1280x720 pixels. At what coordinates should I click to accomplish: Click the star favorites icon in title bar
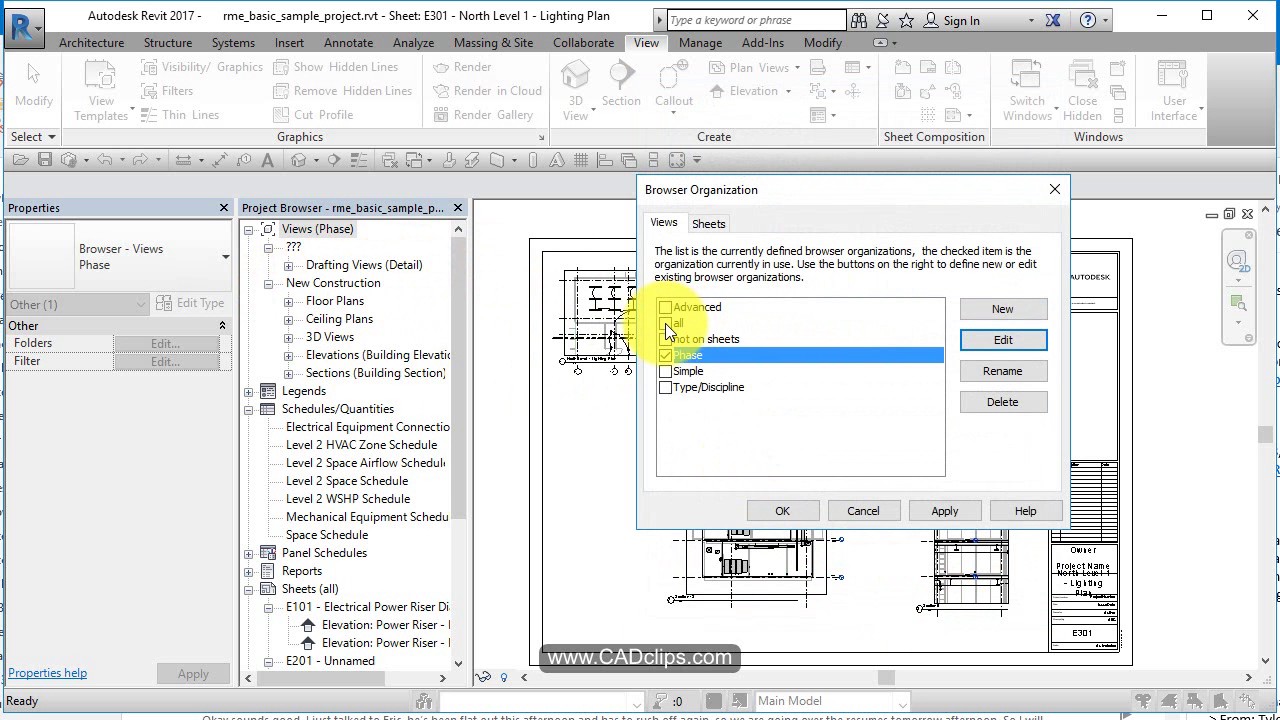pyautogui.click(x=906, y=20)
